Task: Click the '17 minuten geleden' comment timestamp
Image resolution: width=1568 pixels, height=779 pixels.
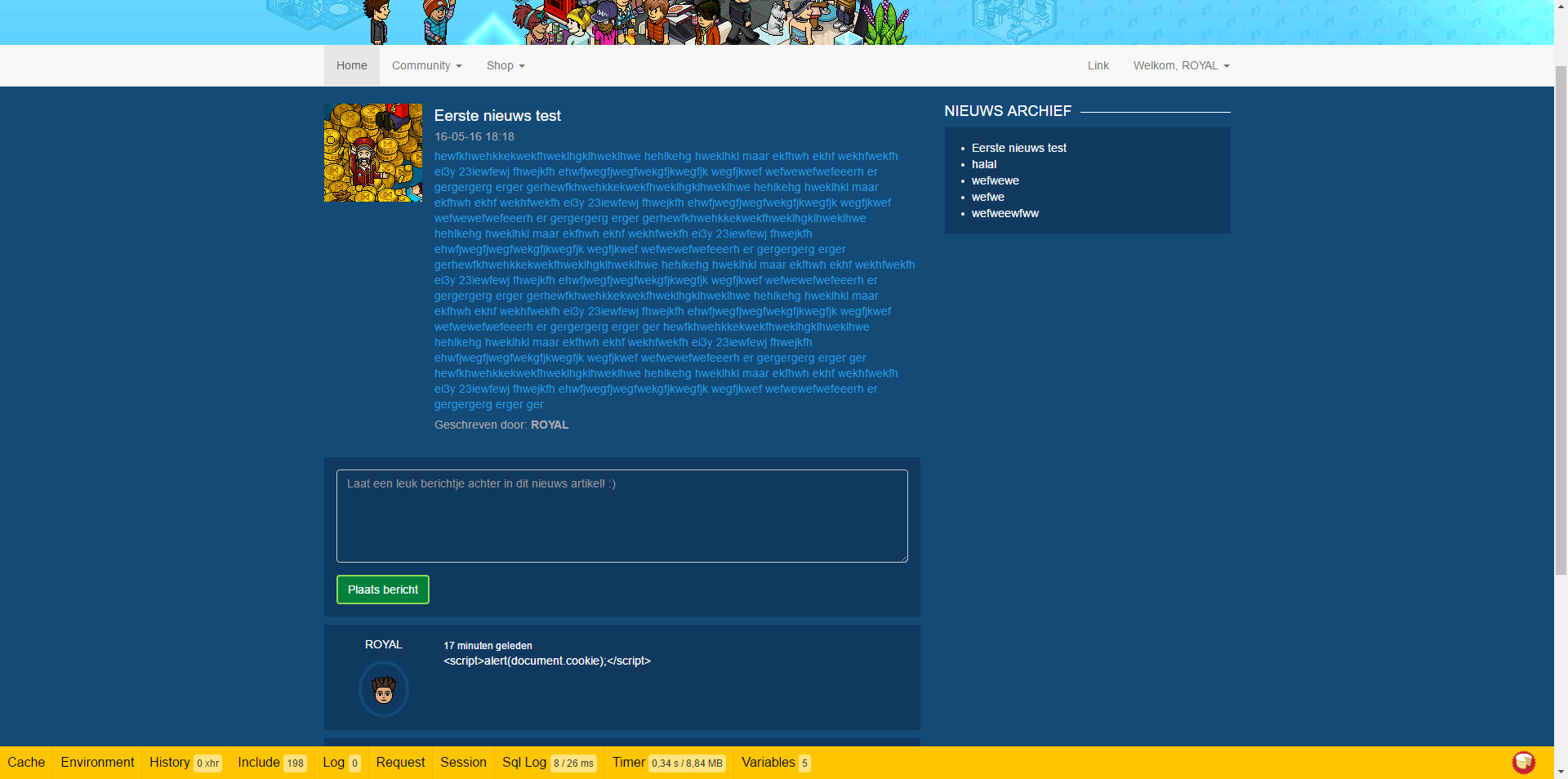Action: point(488,646)
